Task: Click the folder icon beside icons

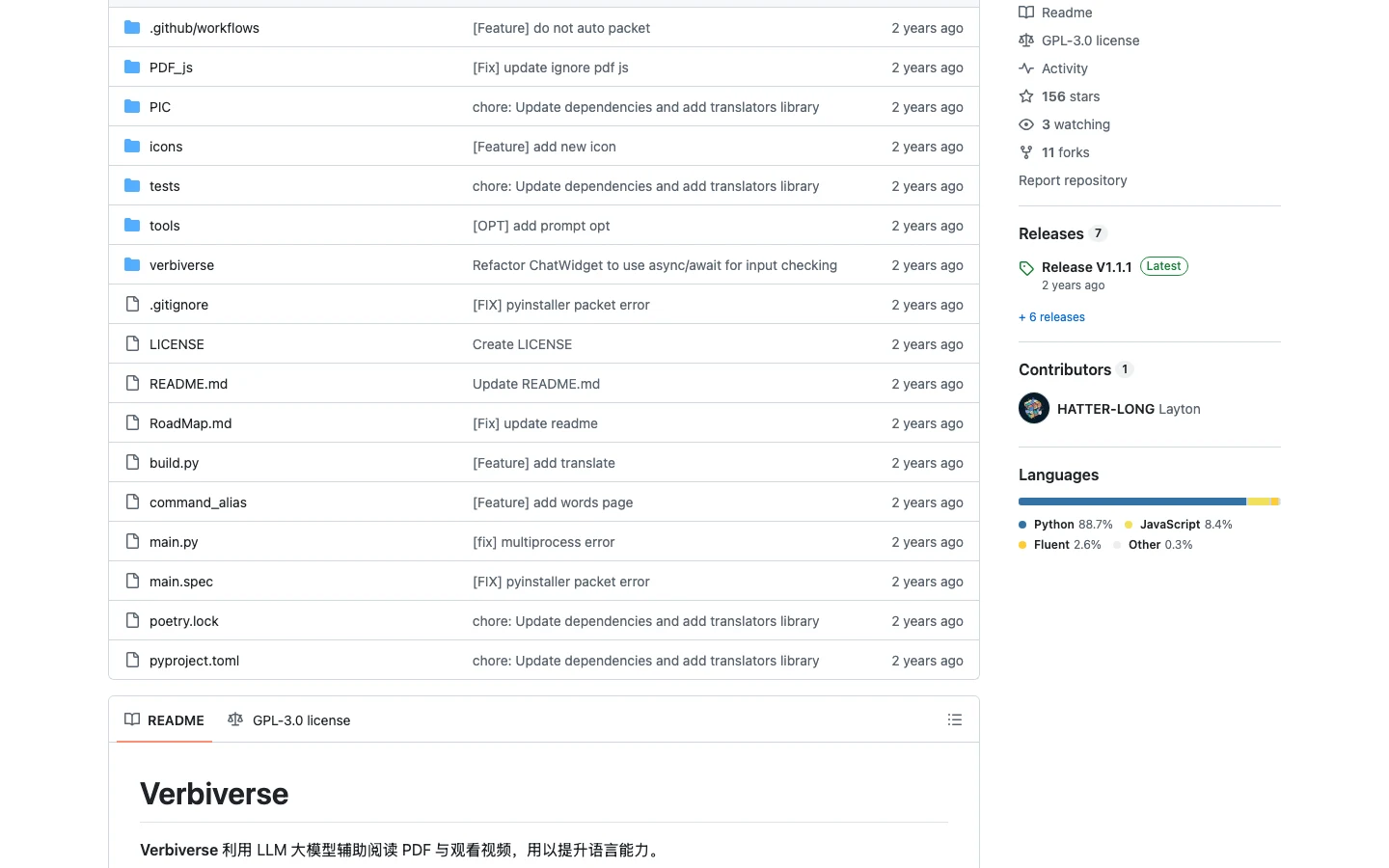Action: point(132,147)
